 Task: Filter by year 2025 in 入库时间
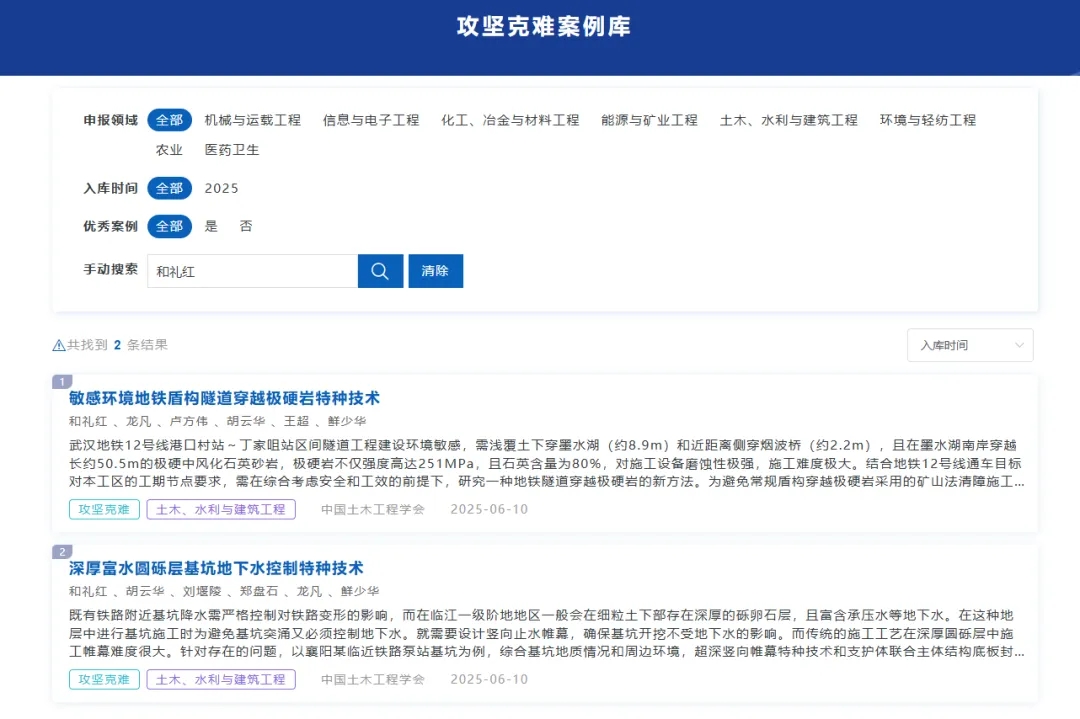[222, 188]
